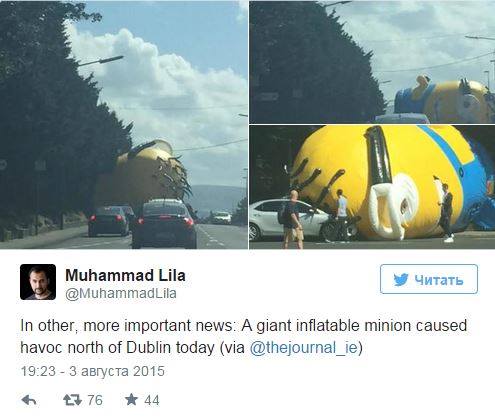Screen dimensions: 495x418
Task: Open the @thejournal_ie mention link
Action: click(304, 348)
